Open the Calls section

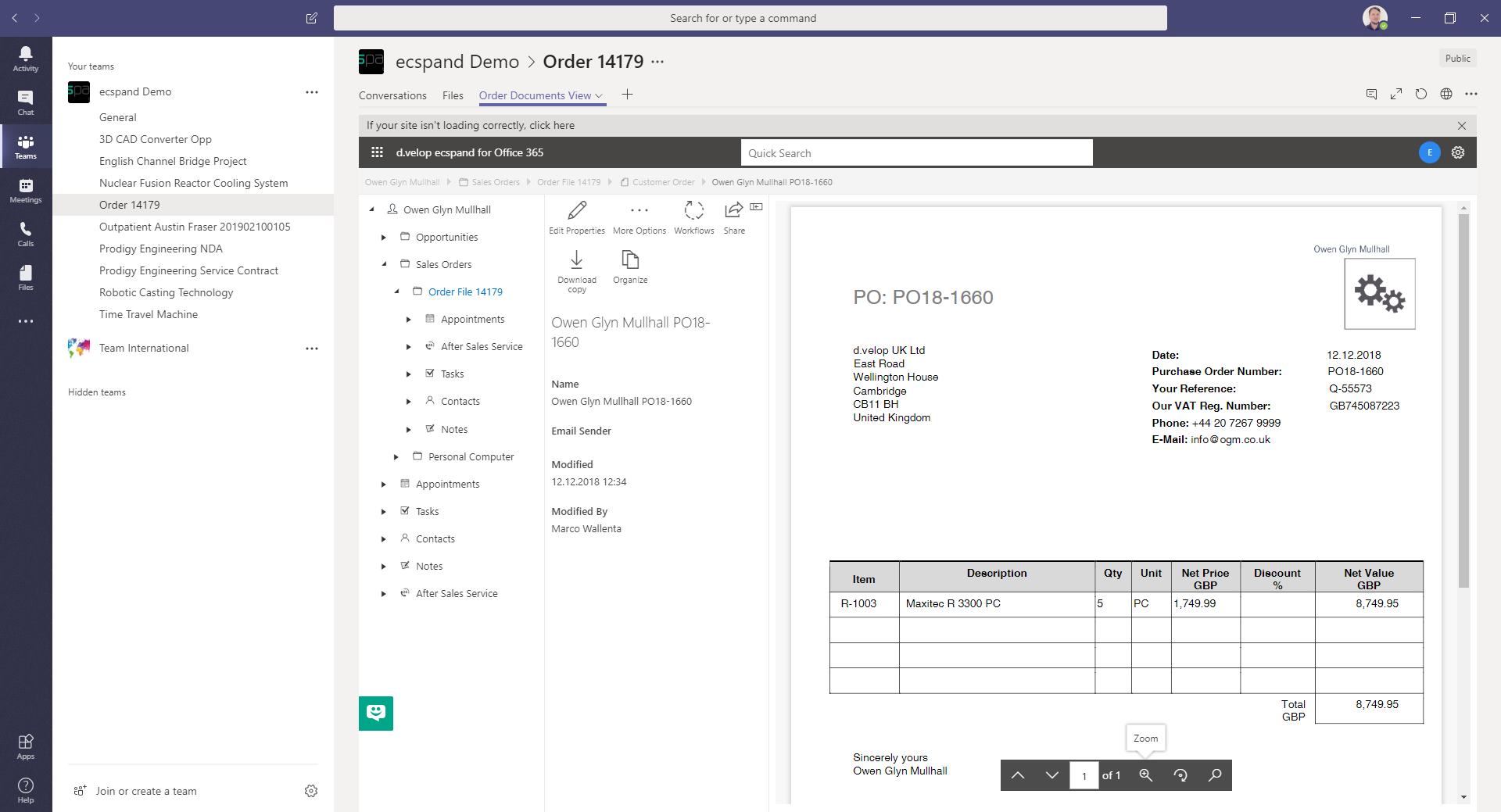pos(26,234)
